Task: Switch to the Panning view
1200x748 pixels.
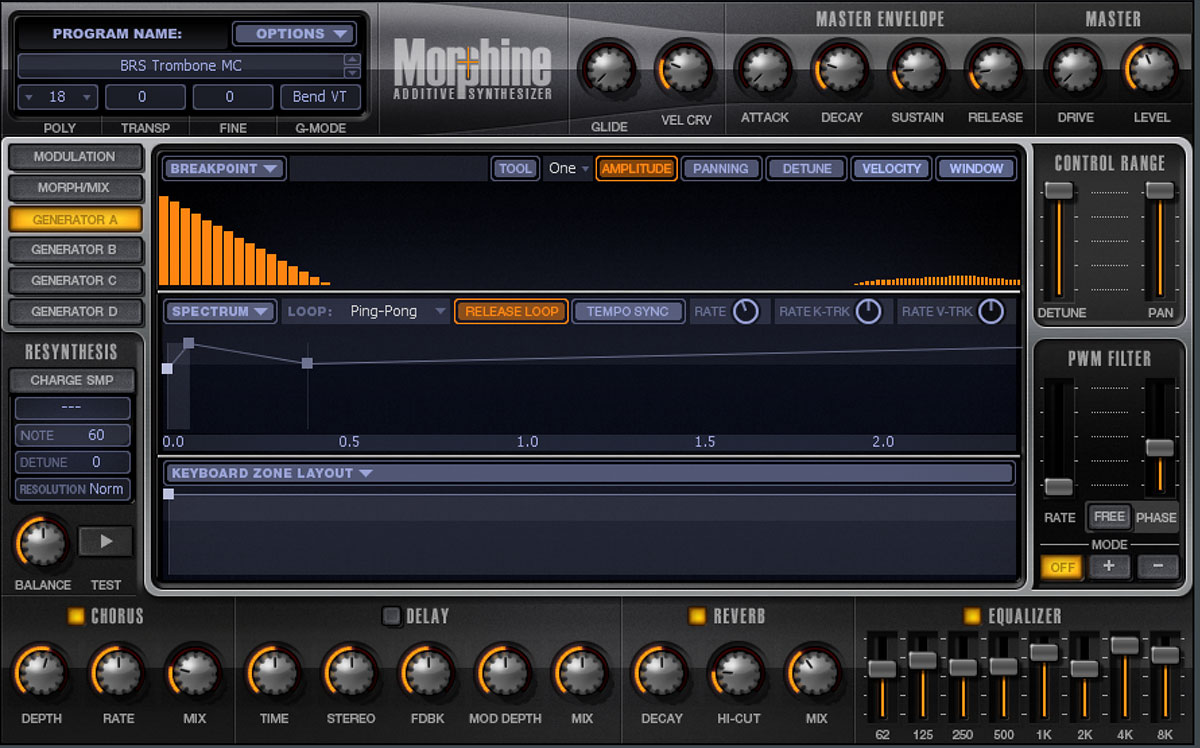Action: point(721,168)
